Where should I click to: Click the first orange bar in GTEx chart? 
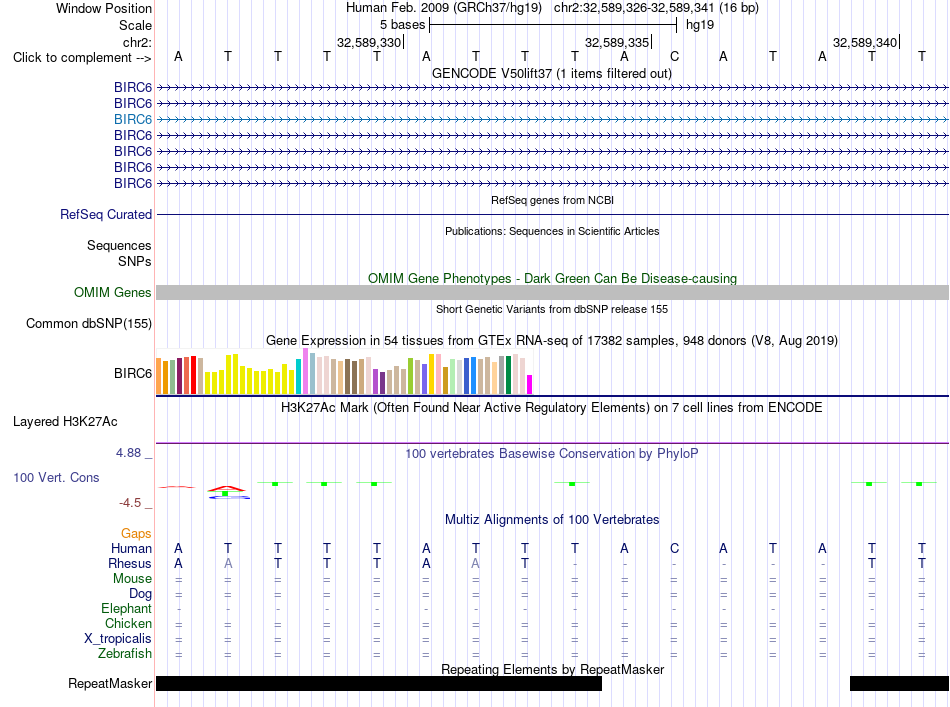tap(159, 376)
